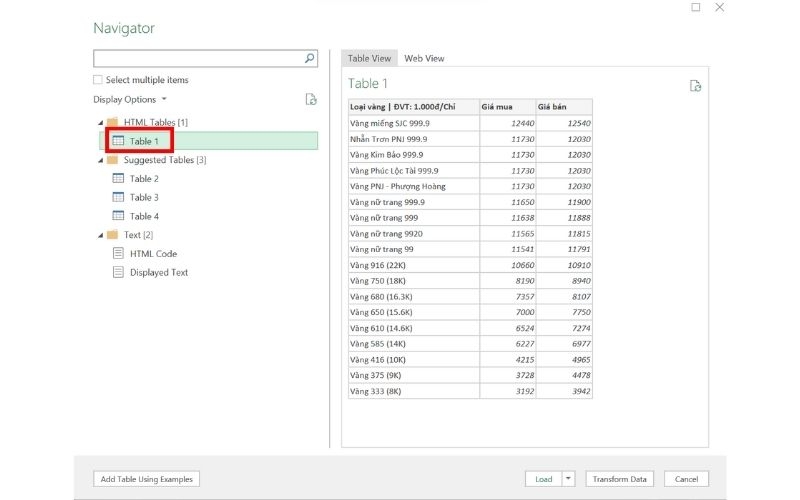The width and height of the screenshot is (800, 500).
Task: Click the Vàng 333 (8K) cell
Action: click(x=414, y=391)
